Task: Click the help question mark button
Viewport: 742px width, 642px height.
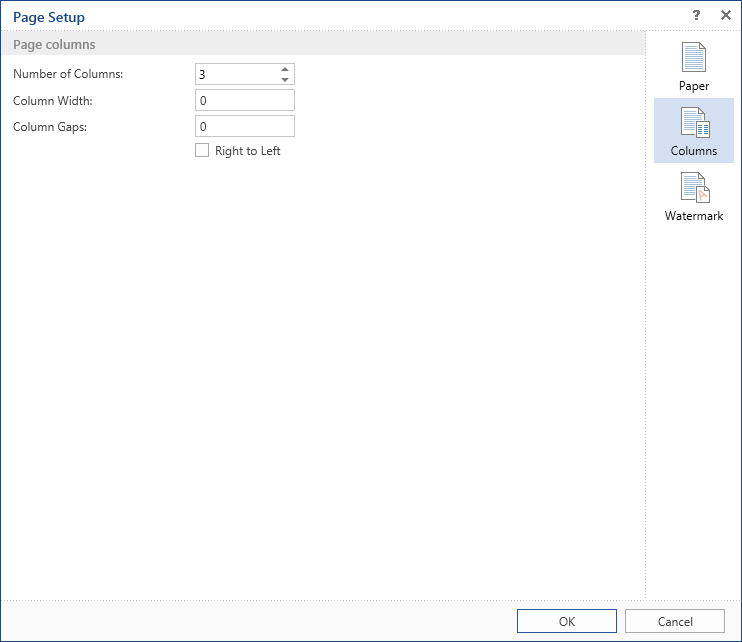Action: click(x=697, y=16)
